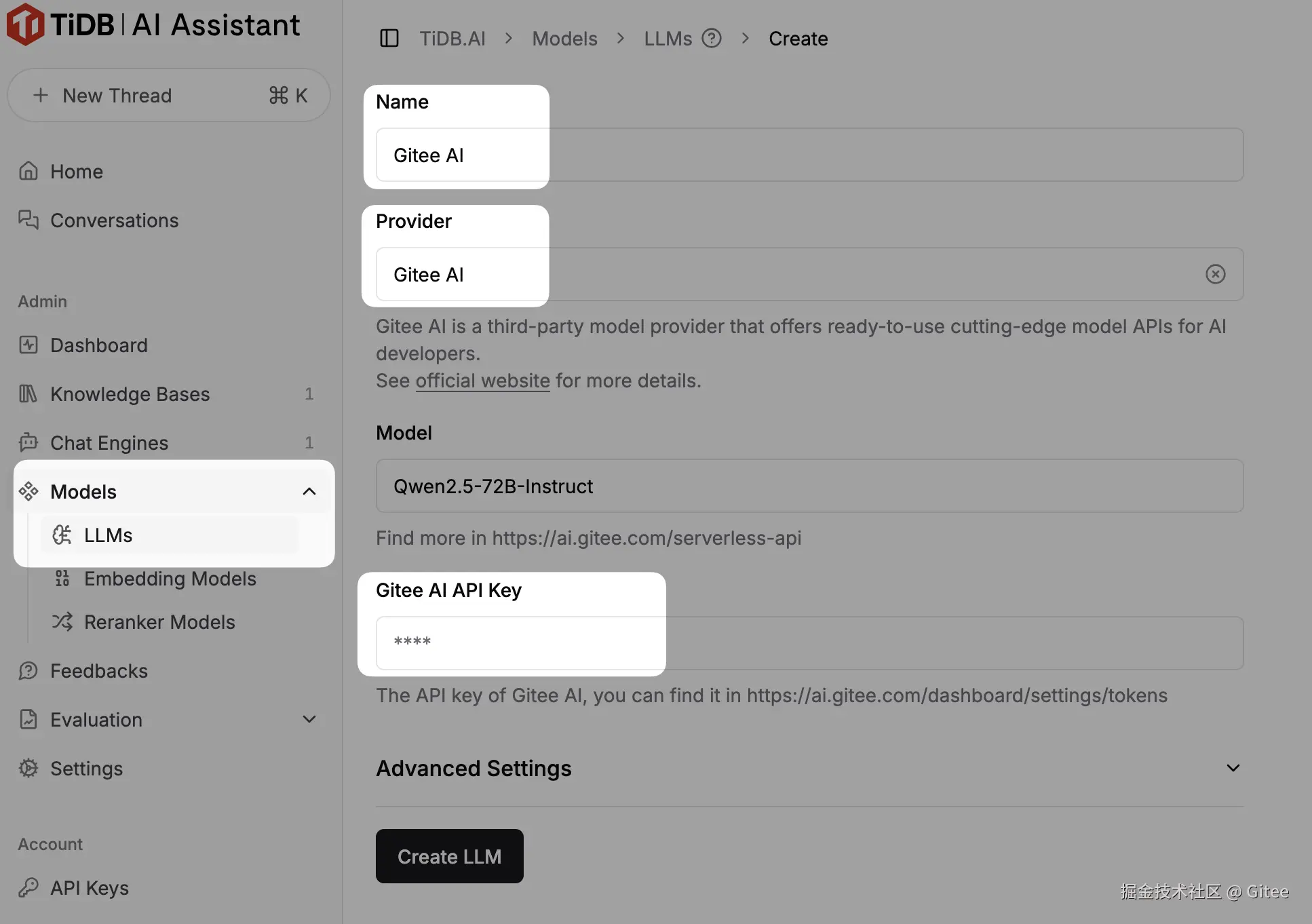
Task: Collapse the Models menu chevron
Action: click(309, 492)
